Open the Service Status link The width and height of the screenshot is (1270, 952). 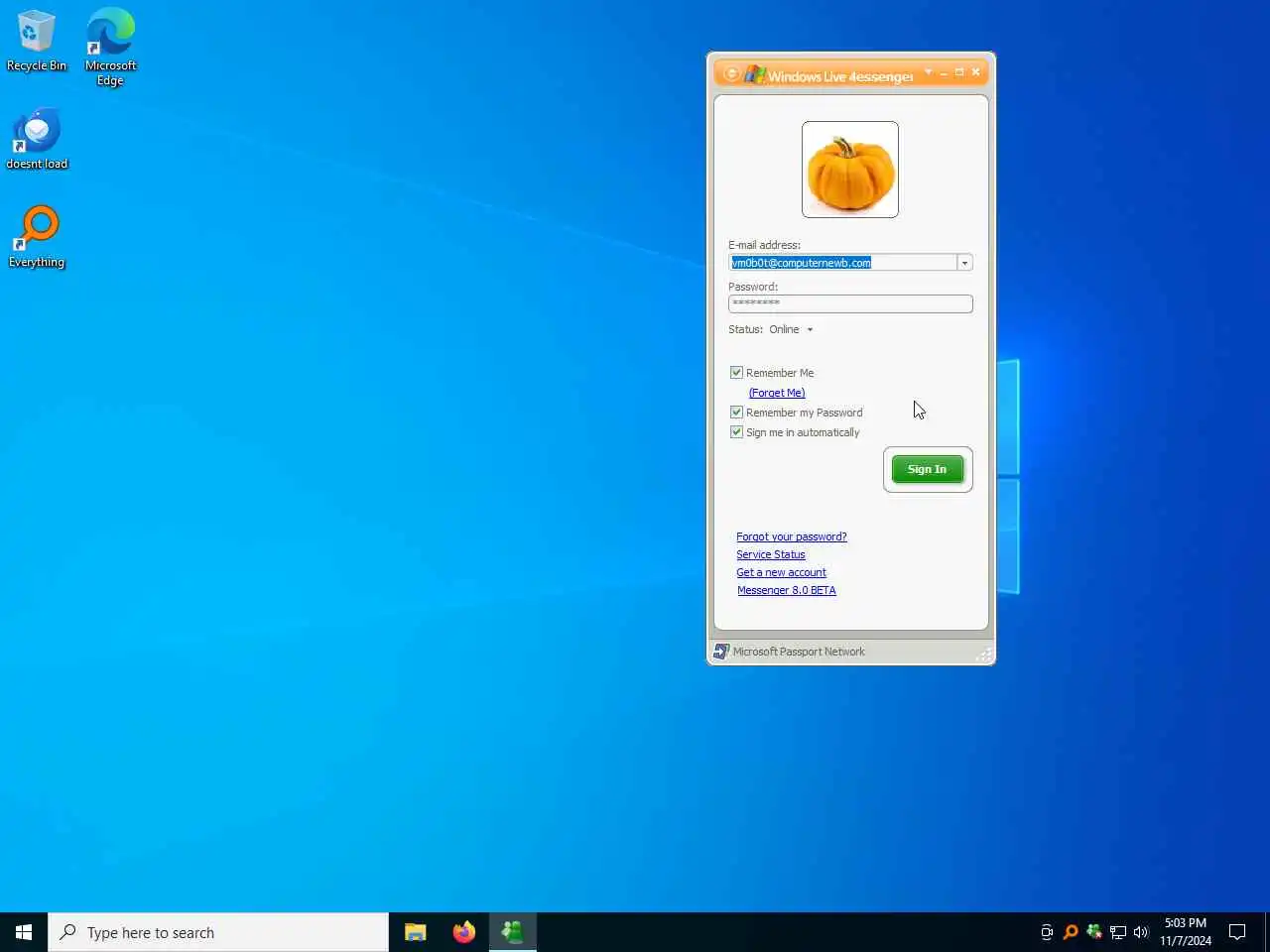coord(771,554)
